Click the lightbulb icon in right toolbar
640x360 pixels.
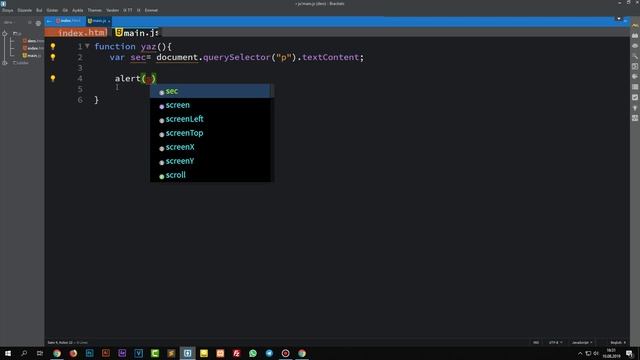coord(635,108)
